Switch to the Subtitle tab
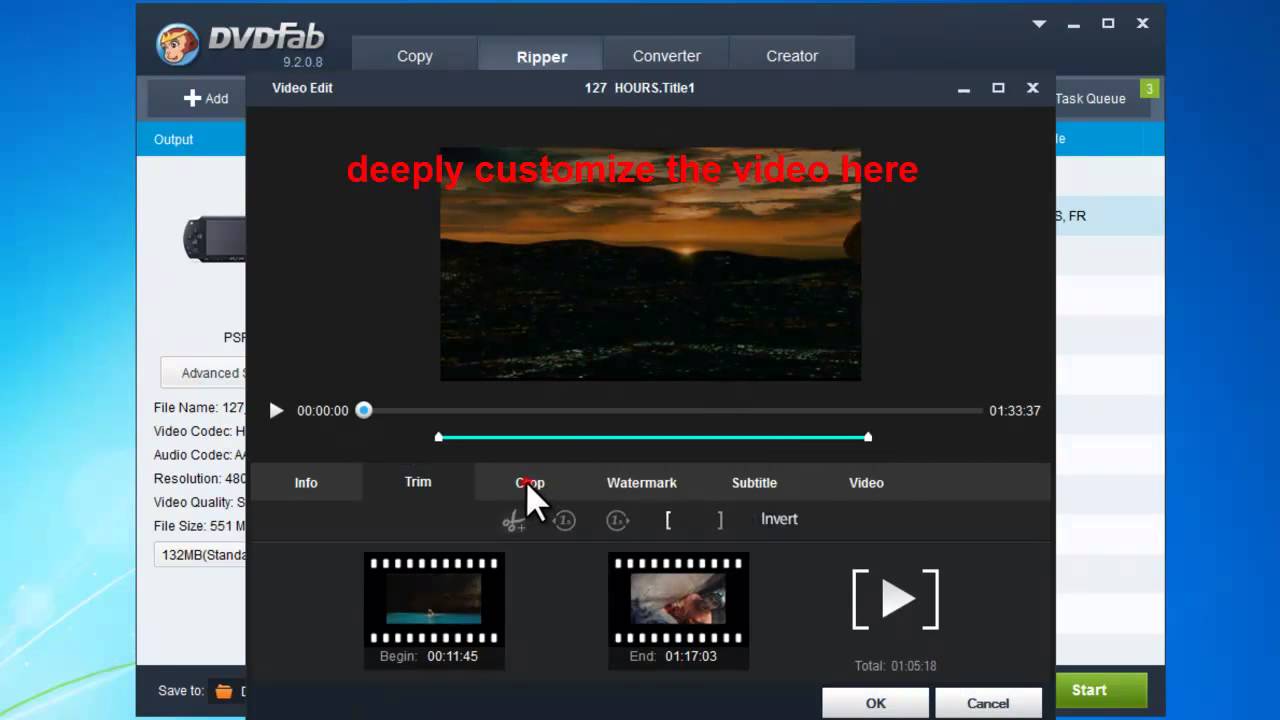 pos(754,483)
